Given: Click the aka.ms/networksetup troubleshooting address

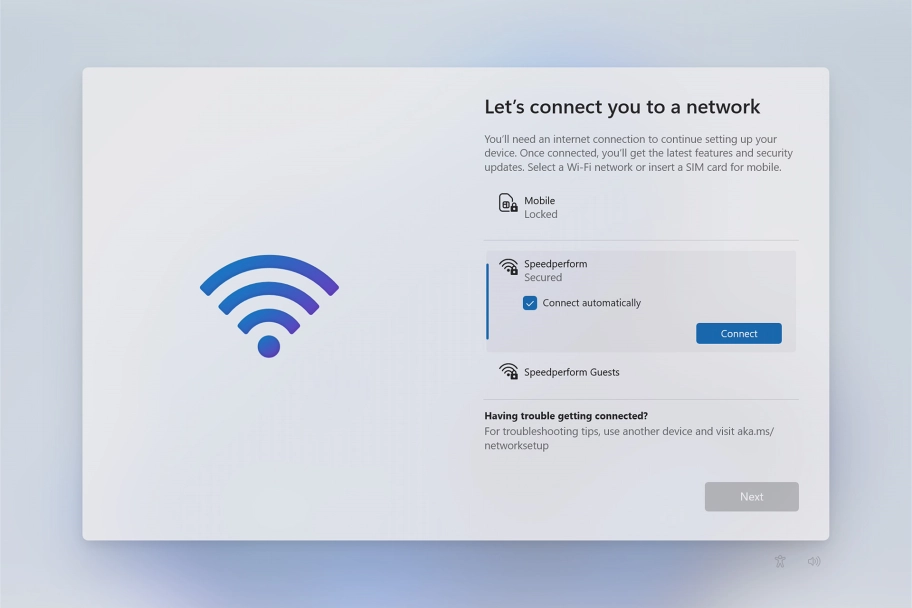Looking at the screenshot, I should coord(629,438).
